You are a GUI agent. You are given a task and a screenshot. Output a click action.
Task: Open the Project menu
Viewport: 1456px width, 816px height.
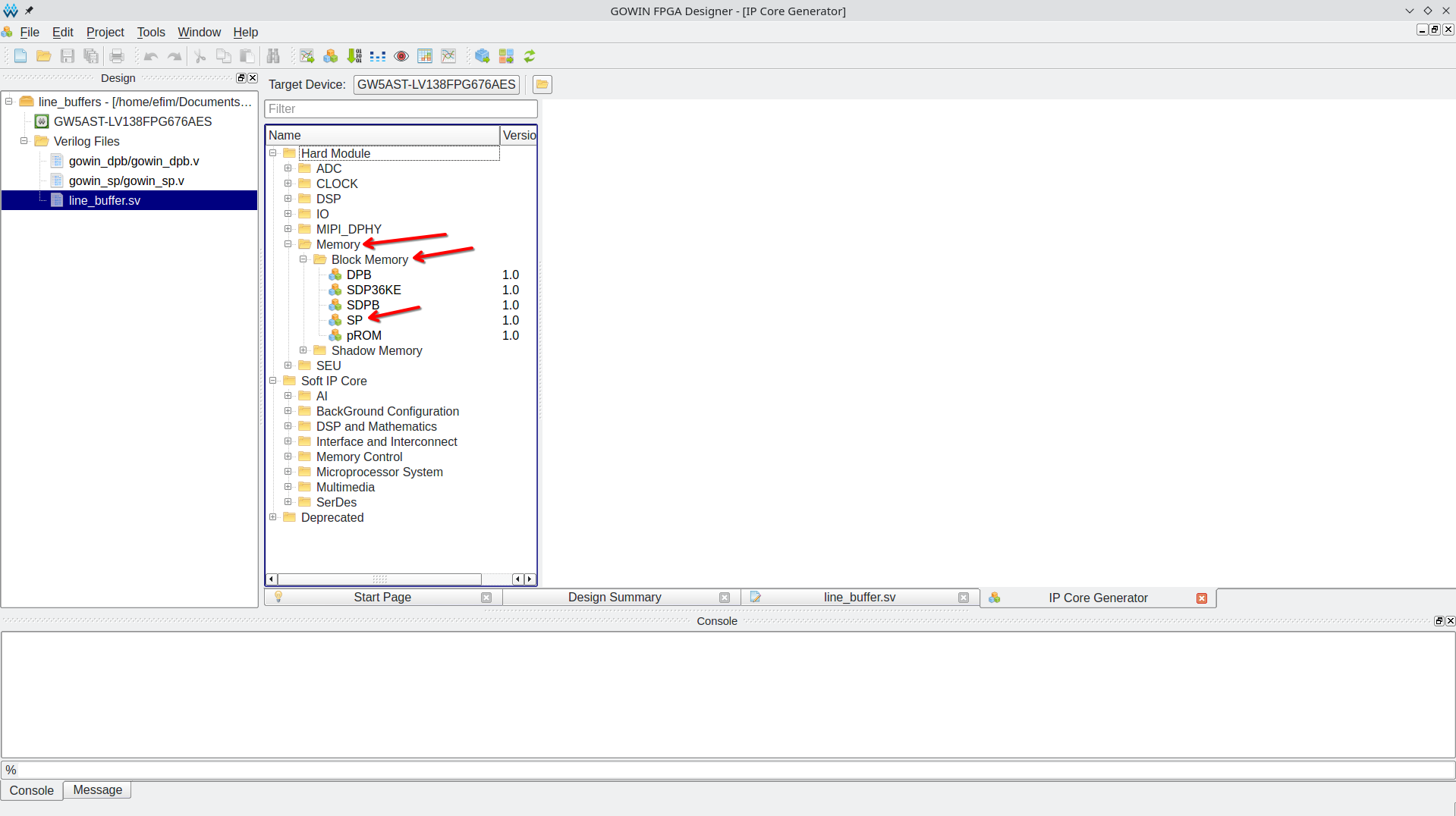pyautogui.click(x=105, y=32)
